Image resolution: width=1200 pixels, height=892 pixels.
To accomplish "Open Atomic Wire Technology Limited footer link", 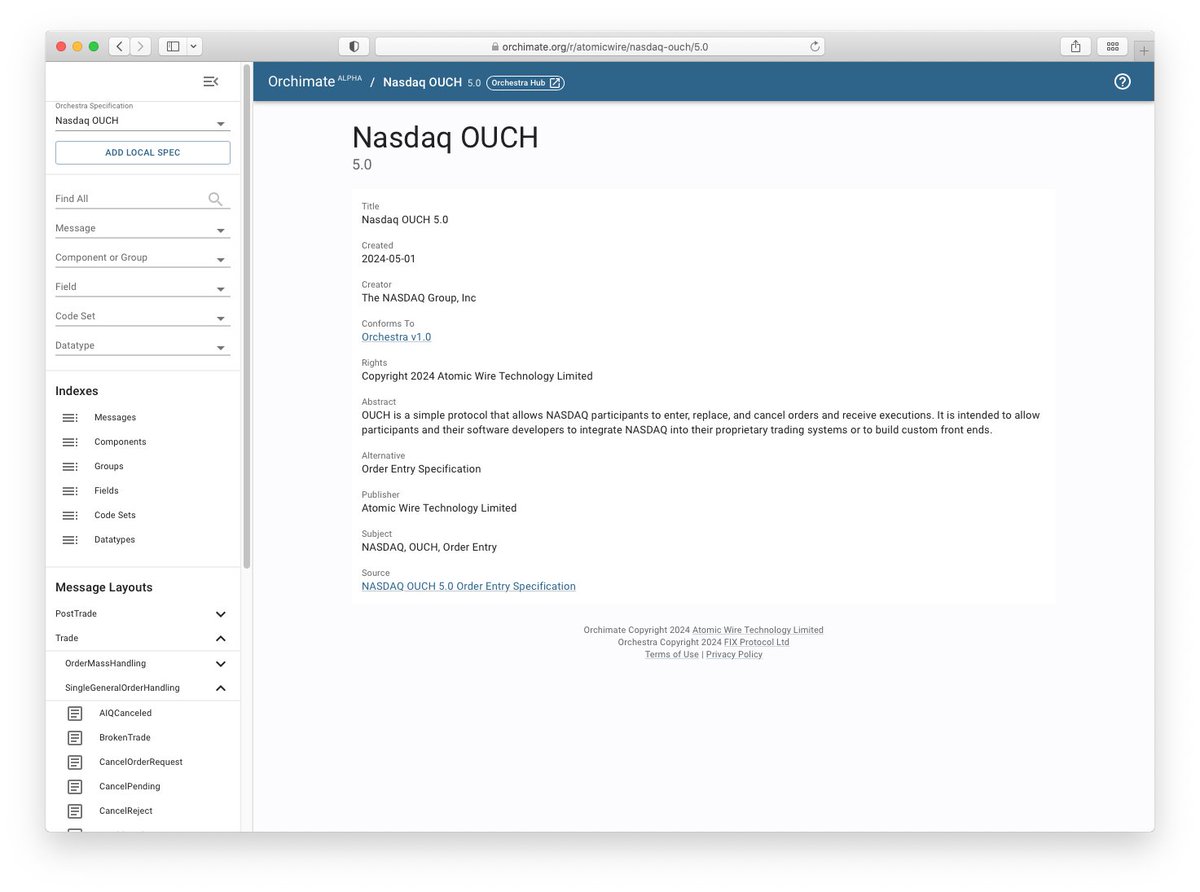I will pos(758,630).
